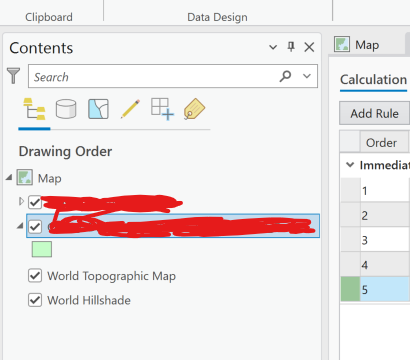Close the Contents pane
This screenshot has height=360, width=410.
pos(309,47)
